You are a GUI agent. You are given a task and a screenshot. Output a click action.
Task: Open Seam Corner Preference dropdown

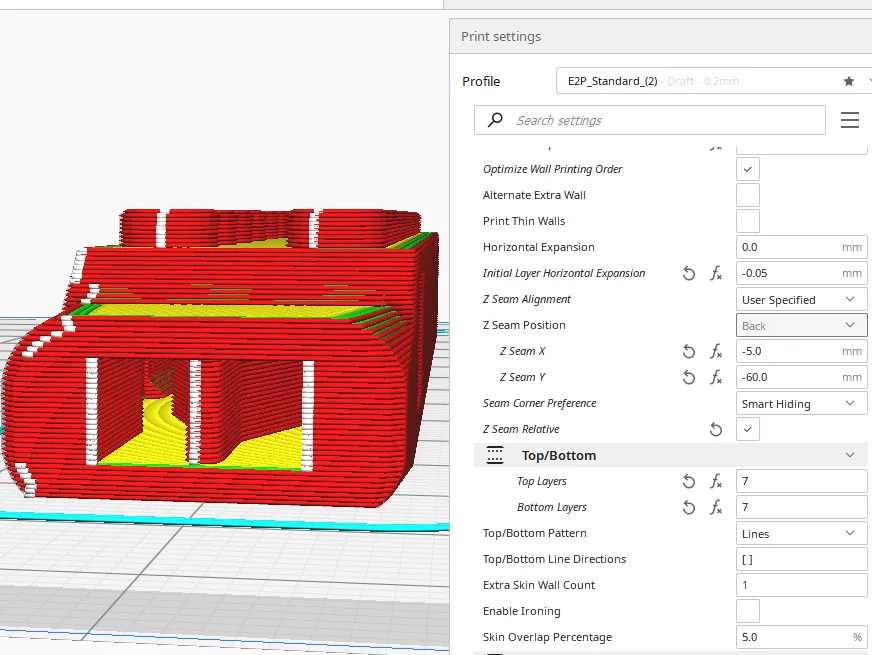click(x=801, y=404)
